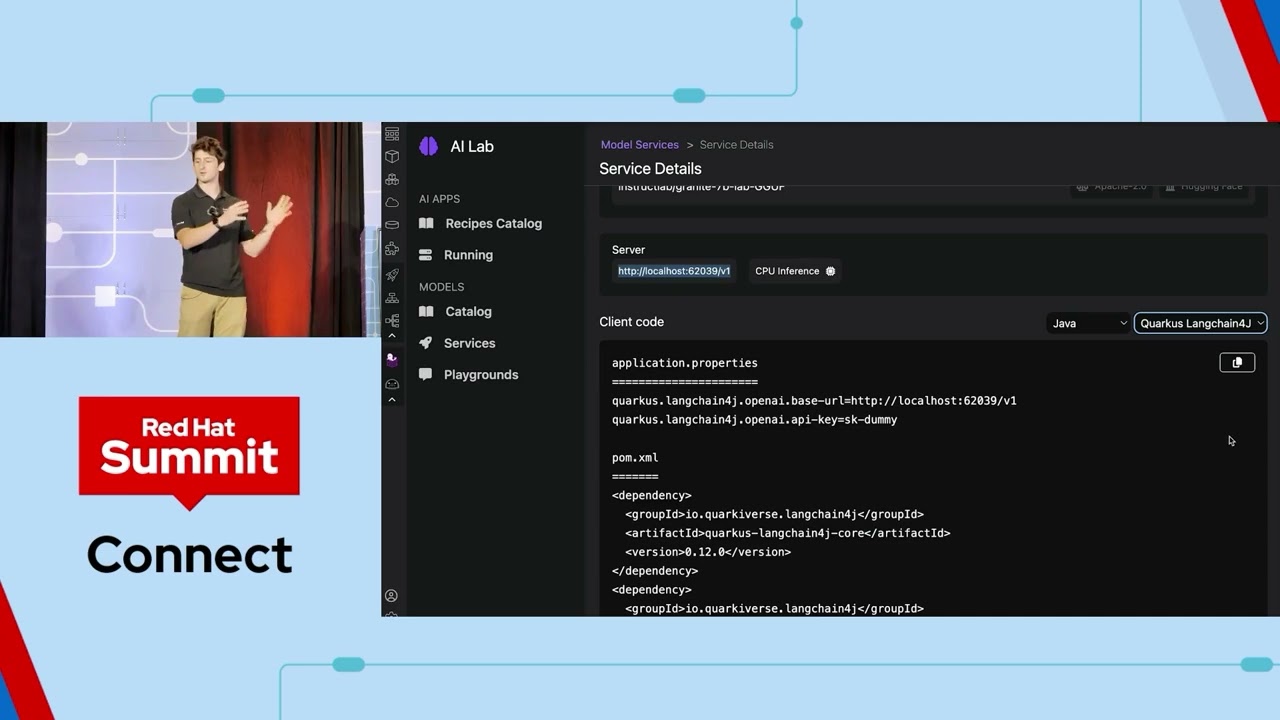
Task: Open the Quarkus Langchain4J framework dropdown
Action: [1201, 323]
